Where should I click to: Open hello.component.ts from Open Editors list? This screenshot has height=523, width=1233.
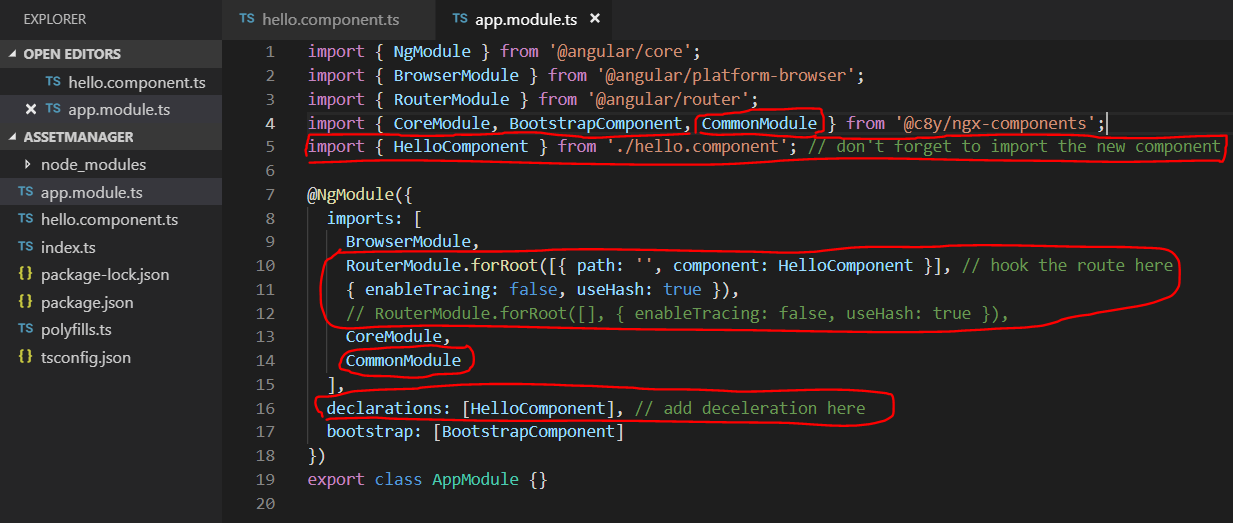click(136, 82)
